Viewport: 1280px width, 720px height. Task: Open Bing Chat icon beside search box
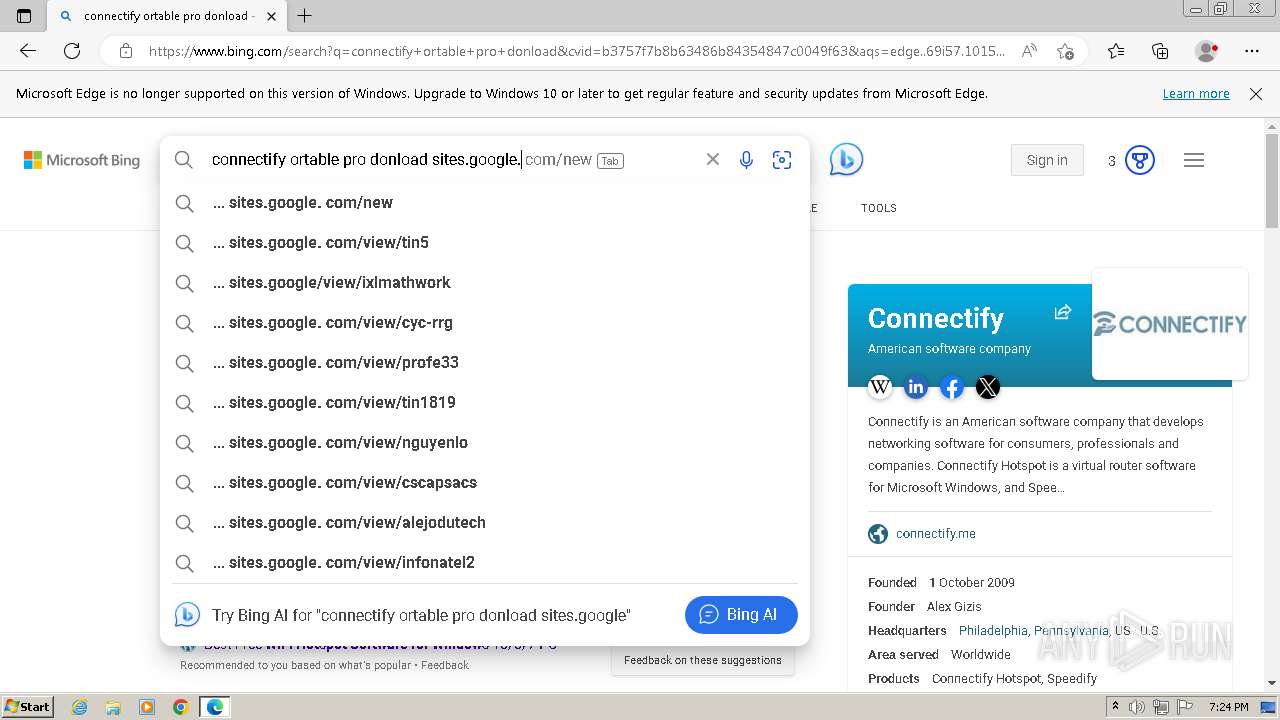pyautogui.click(x=846, y=160)
